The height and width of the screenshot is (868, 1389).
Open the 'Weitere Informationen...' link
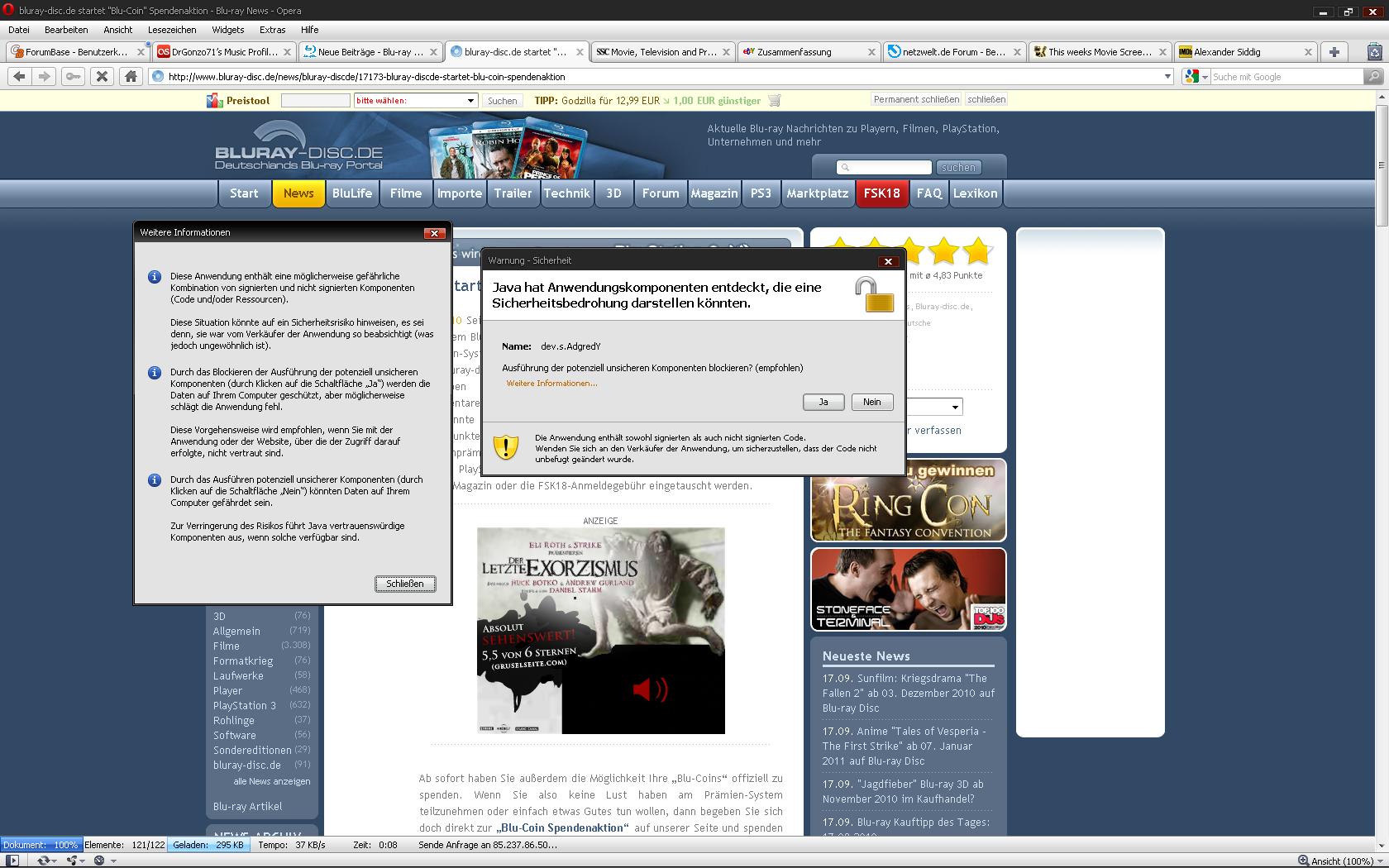point(551,384)
